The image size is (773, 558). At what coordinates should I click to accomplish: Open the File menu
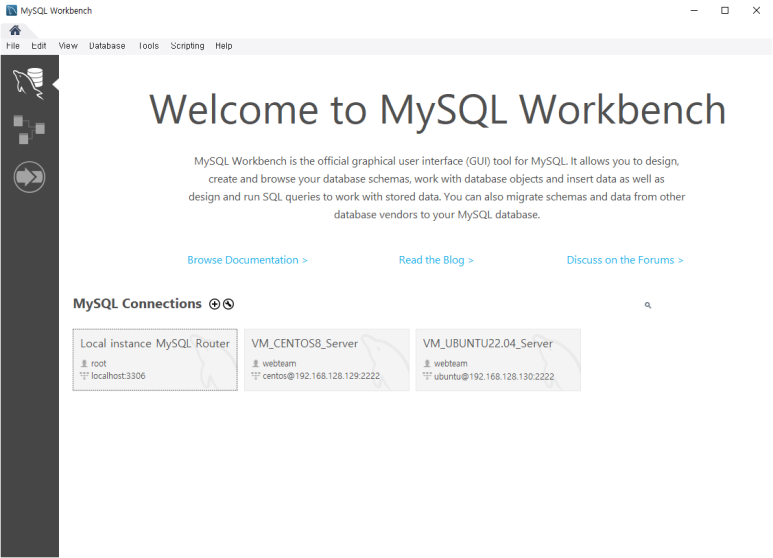(13, 46)
